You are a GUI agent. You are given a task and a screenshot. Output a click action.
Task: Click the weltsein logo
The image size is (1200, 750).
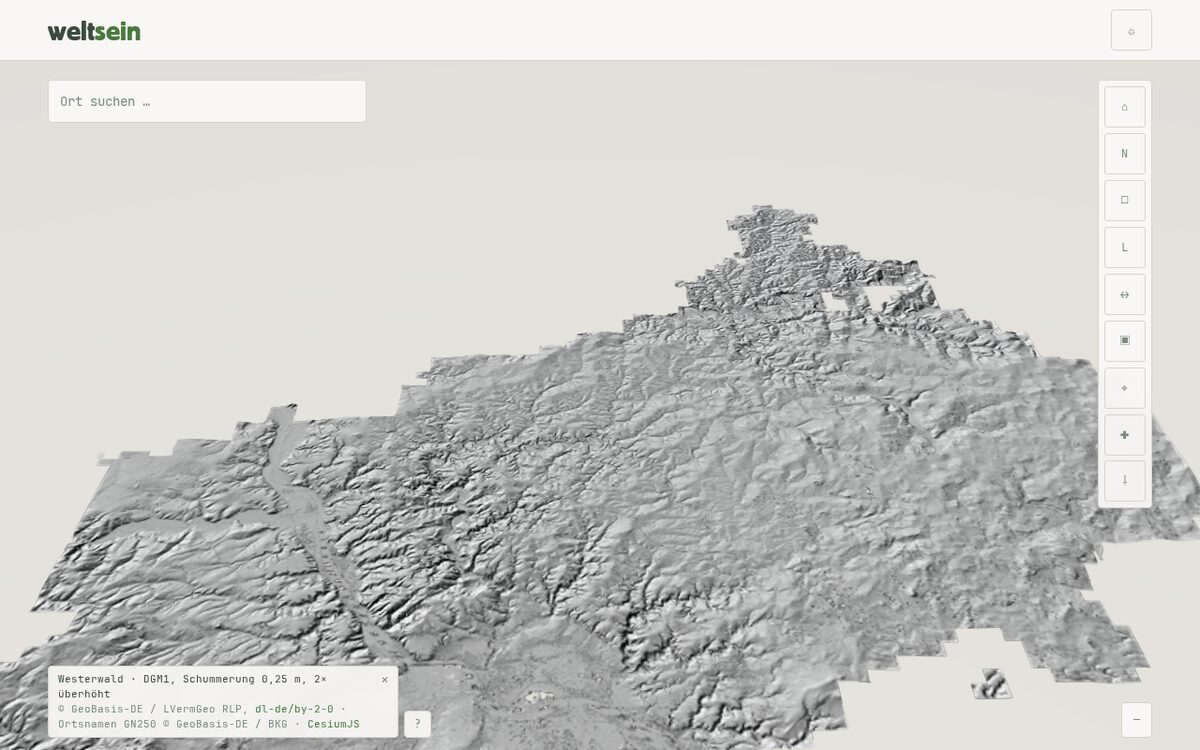coord(94,31)
